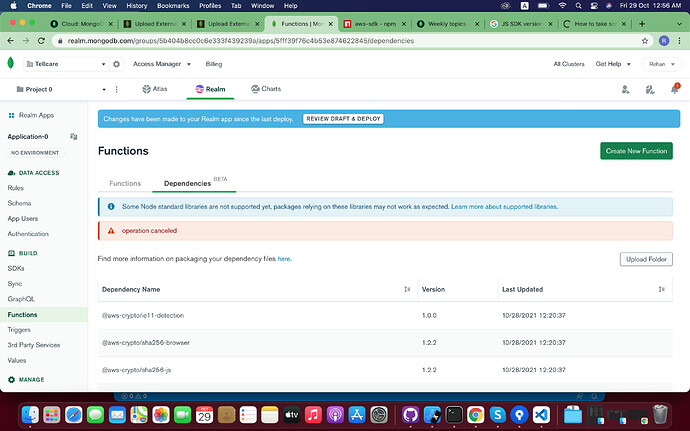690x431 pixels.
Task: Click the invite user icon
Action: coord(626,89)
